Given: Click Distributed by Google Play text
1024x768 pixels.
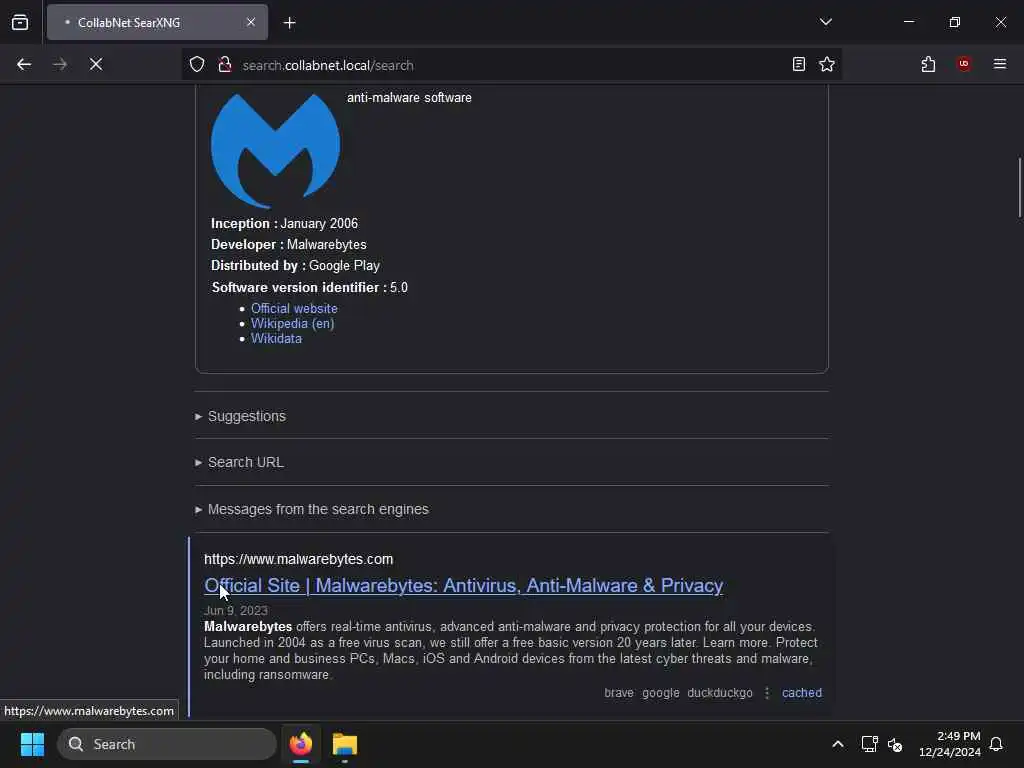Looking at the screenshot, I should 295,266.
